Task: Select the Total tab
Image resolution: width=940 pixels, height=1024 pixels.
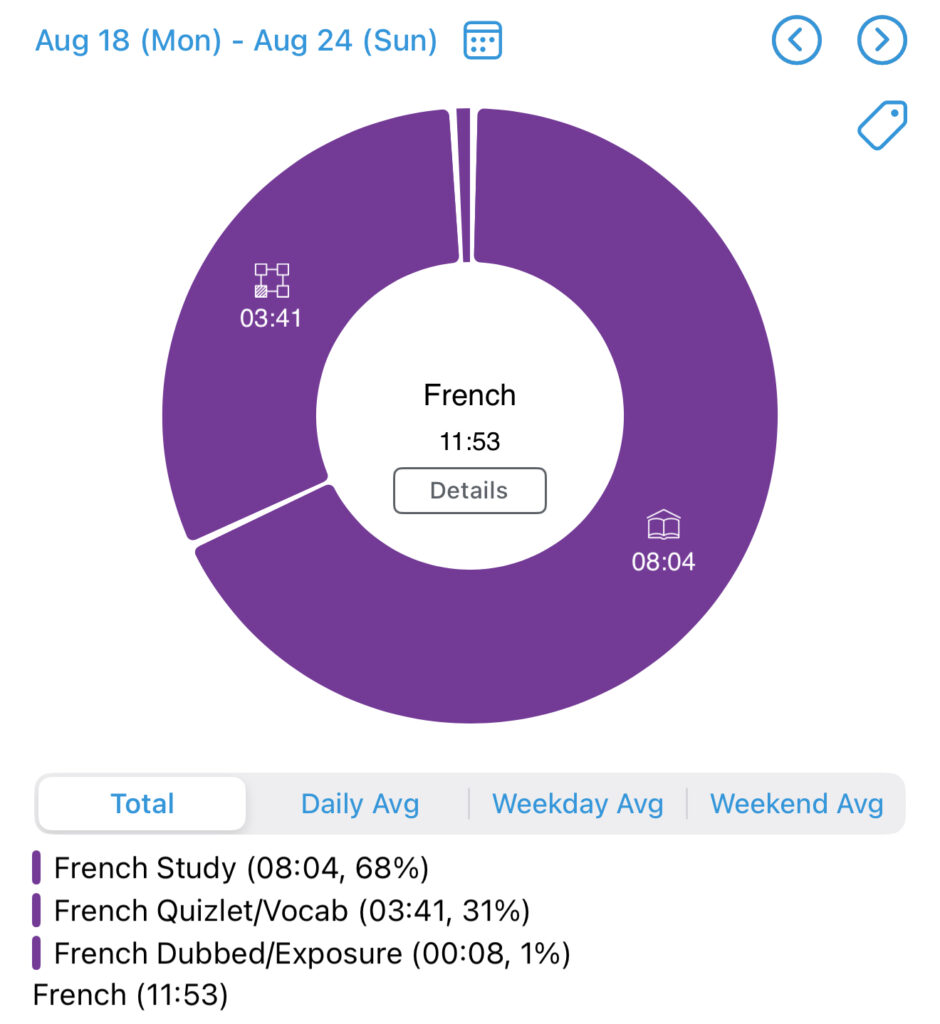Action: 142,804
